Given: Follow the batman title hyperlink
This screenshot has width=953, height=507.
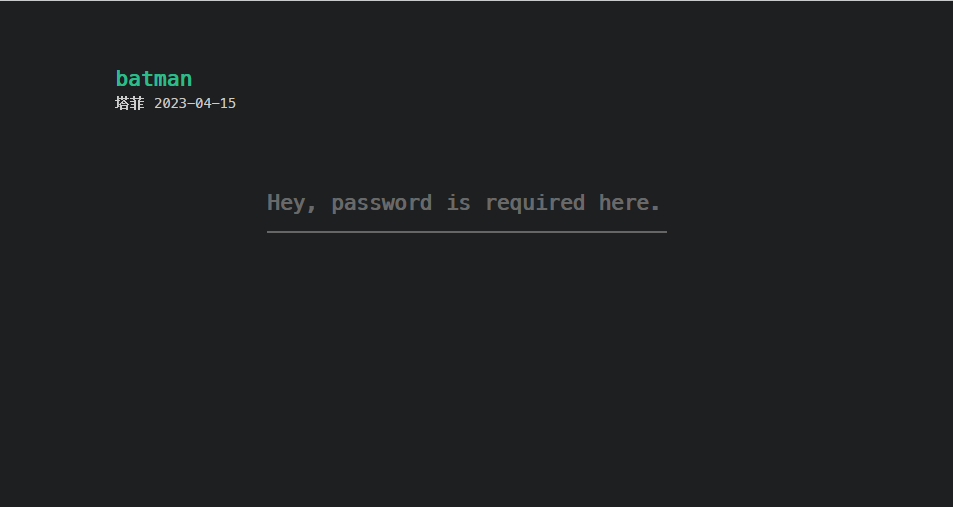Looking at the screenshot, I should click(154, 78).
